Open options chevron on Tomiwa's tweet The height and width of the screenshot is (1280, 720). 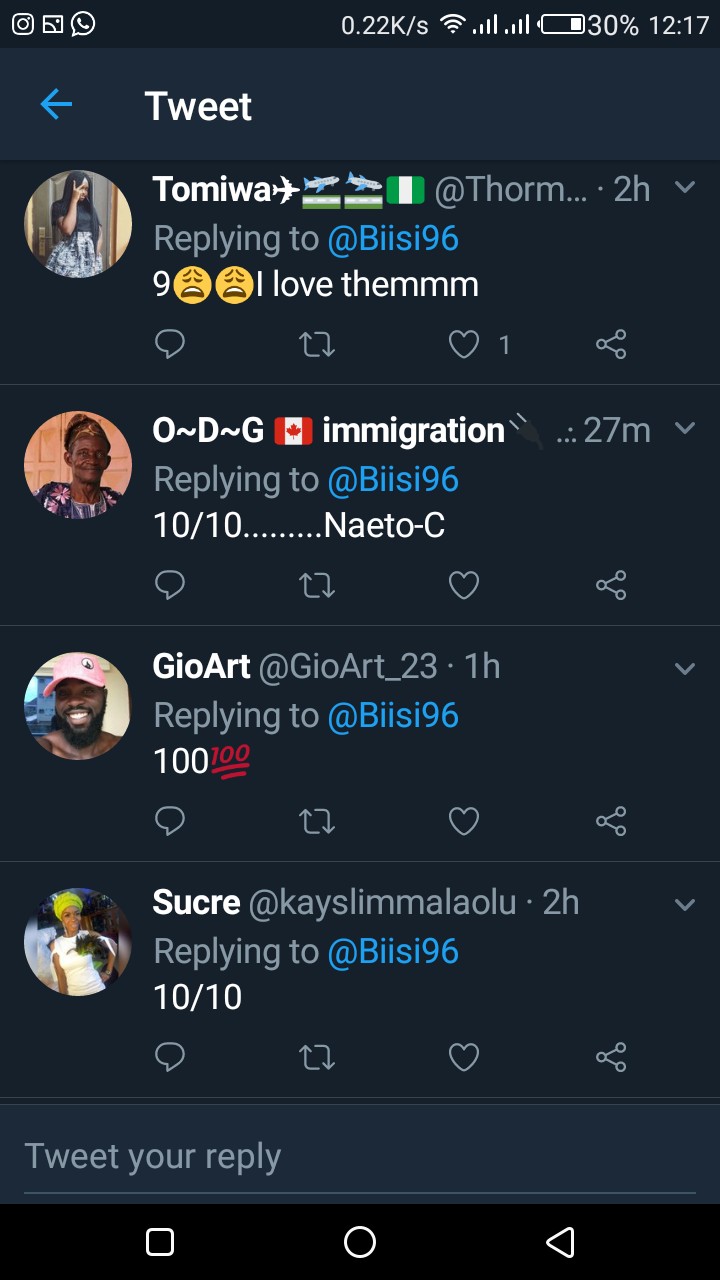[x=685, y=187]
